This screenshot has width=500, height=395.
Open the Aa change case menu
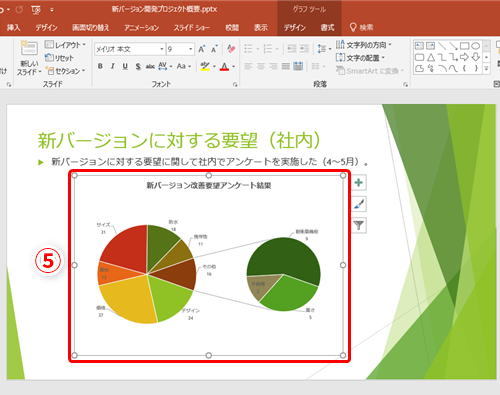click(184, 66)
